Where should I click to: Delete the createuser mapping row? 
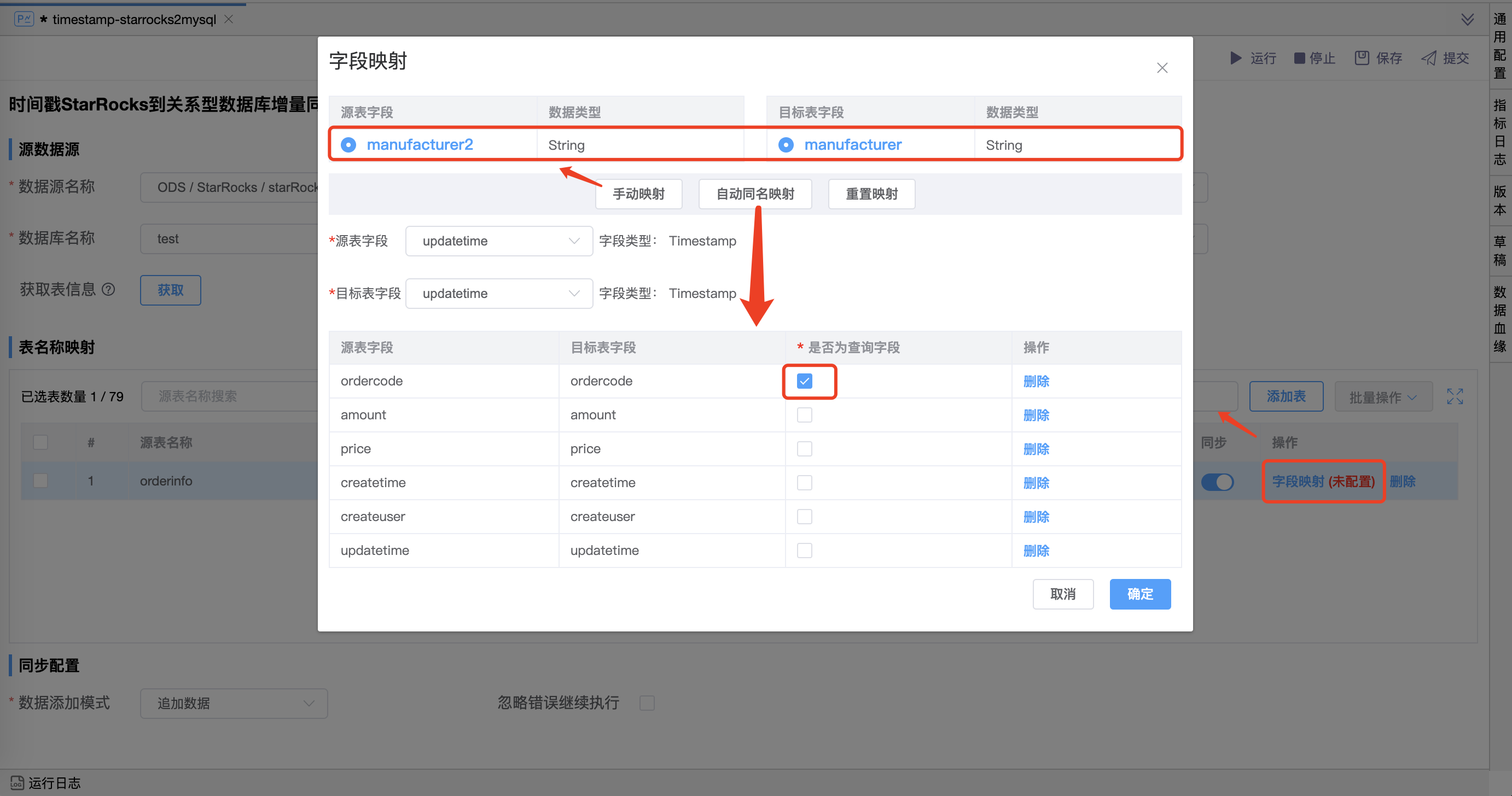click(1036, 517)
